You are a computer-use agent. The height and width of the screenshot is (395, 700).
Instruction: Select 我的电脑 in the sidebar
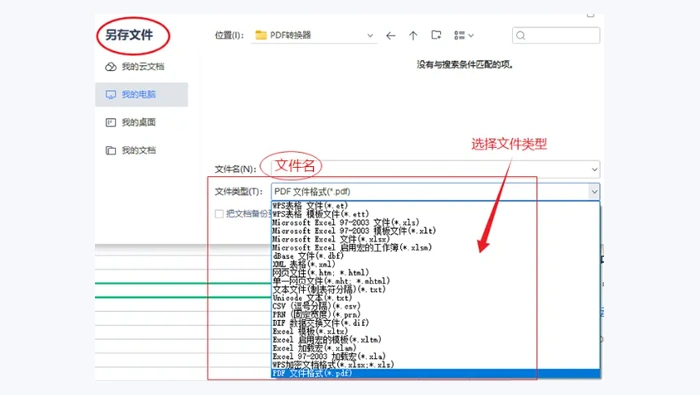point(142,94)
